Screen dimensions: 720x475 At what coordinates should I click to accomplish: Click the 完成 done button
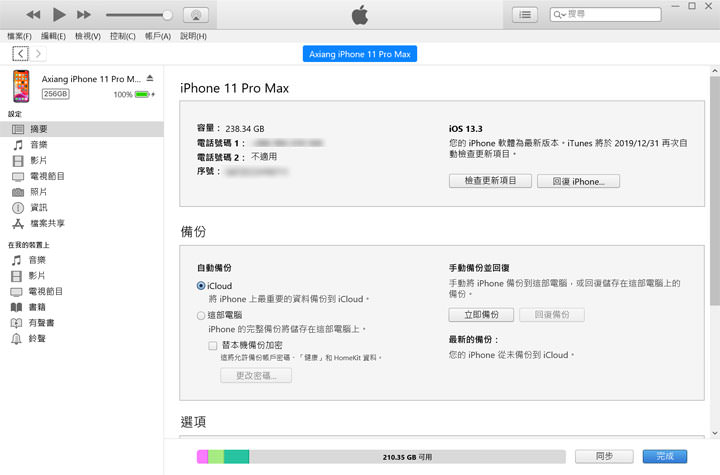pos(665,456)
